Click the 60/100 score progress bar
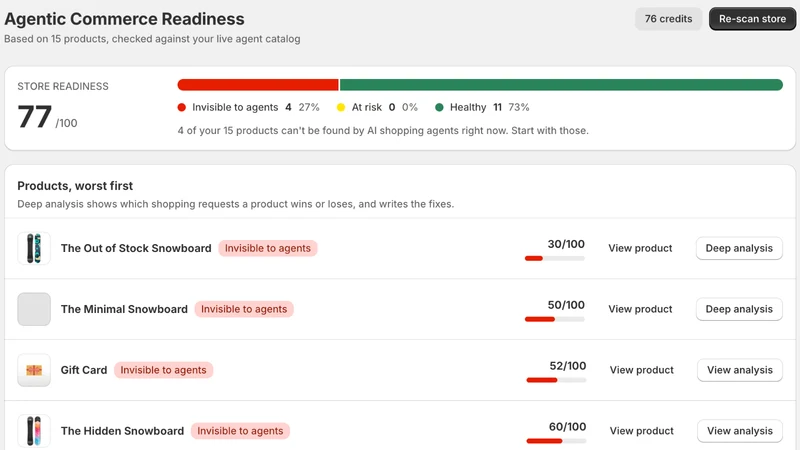This screenshot has width=800, height=450. tap(556, 441)
